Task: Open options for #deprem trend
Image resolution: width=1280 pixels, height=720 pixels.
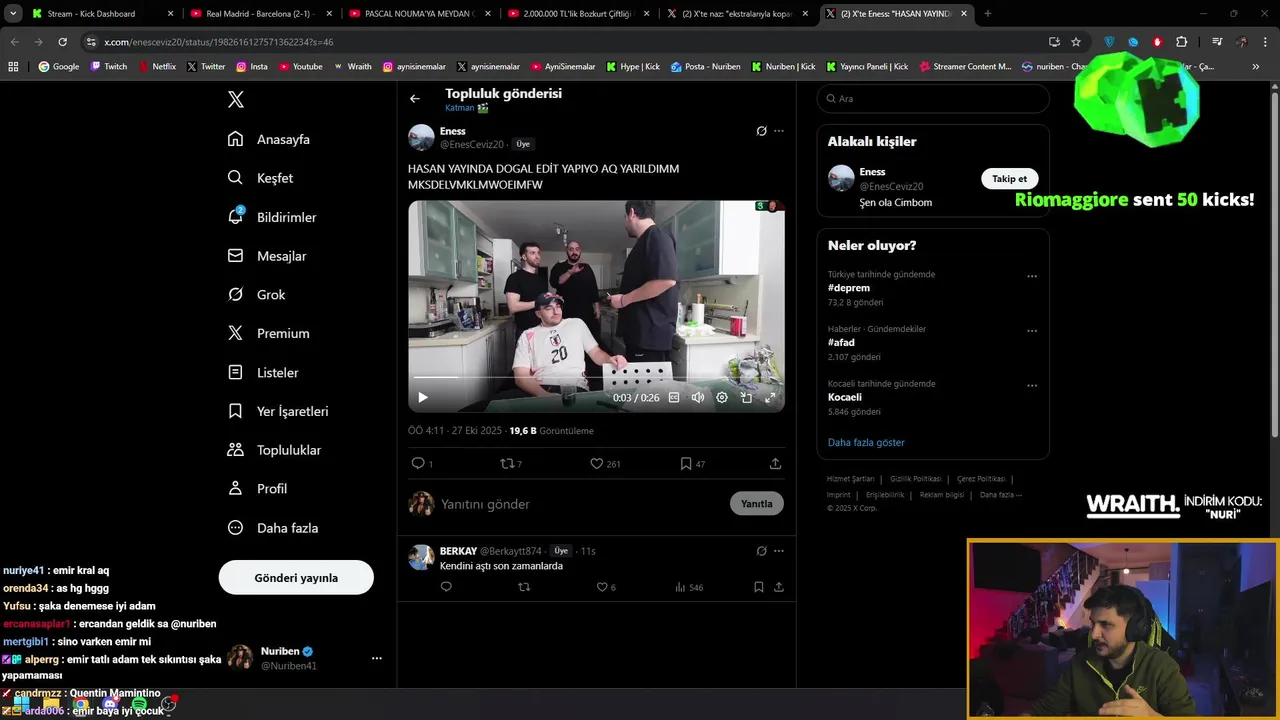Action: point(1032,277)
